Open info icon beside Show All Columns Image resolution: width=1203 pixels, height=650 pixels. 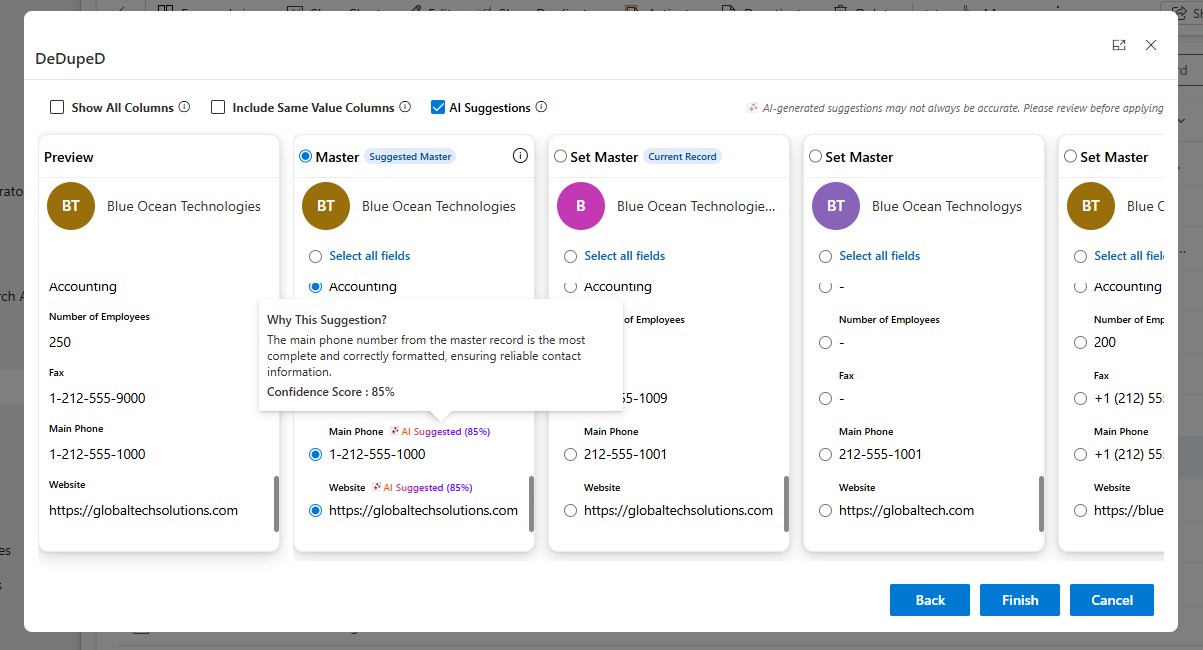[184, 107]
